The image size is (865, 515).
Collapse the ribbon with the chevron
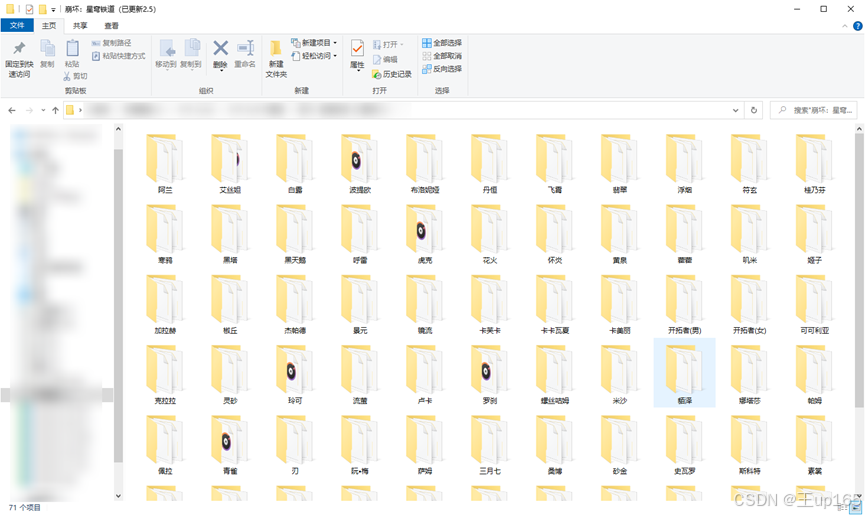(x=845, y=26)
